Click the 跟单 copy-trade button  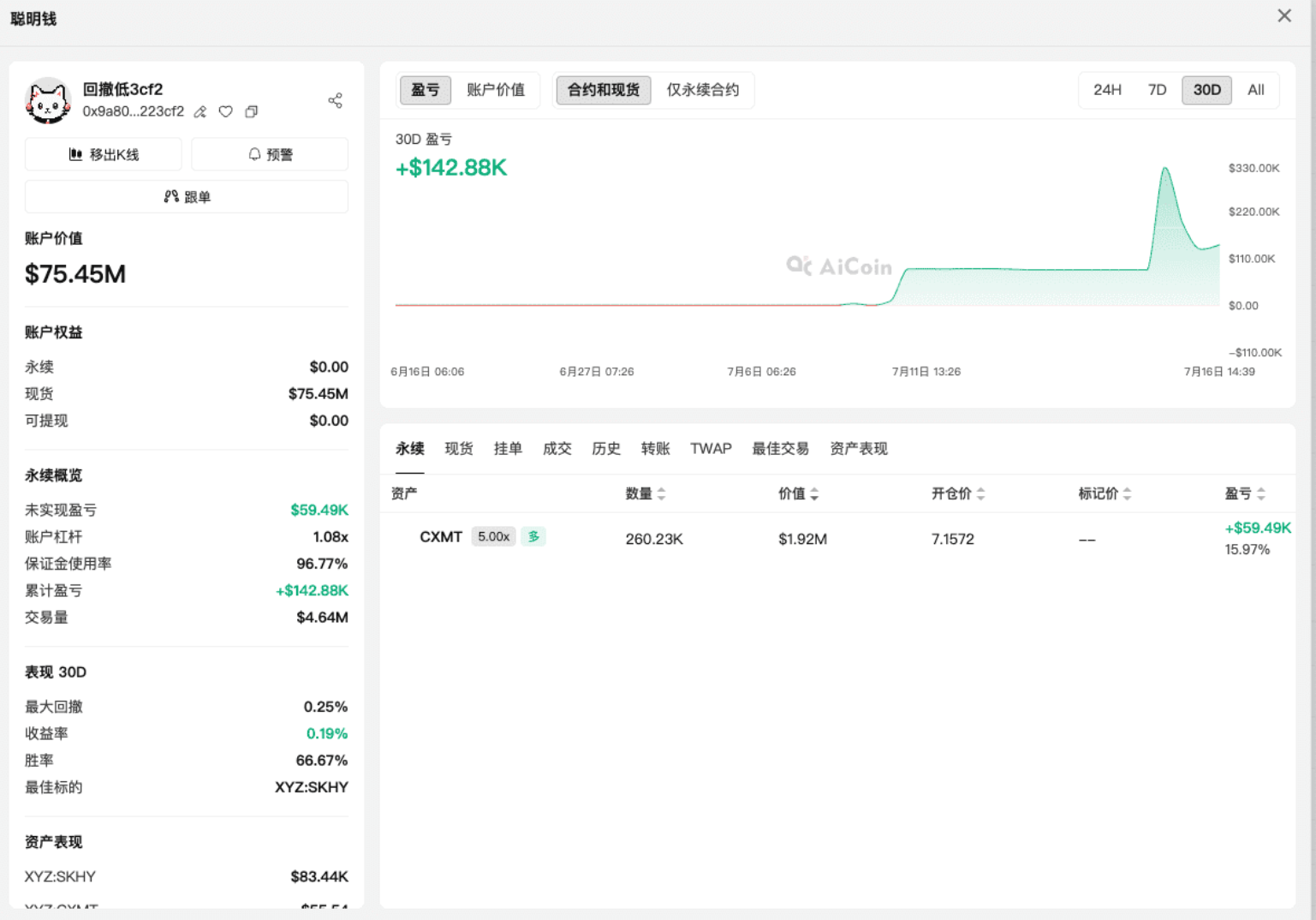[x=187, y=196]
